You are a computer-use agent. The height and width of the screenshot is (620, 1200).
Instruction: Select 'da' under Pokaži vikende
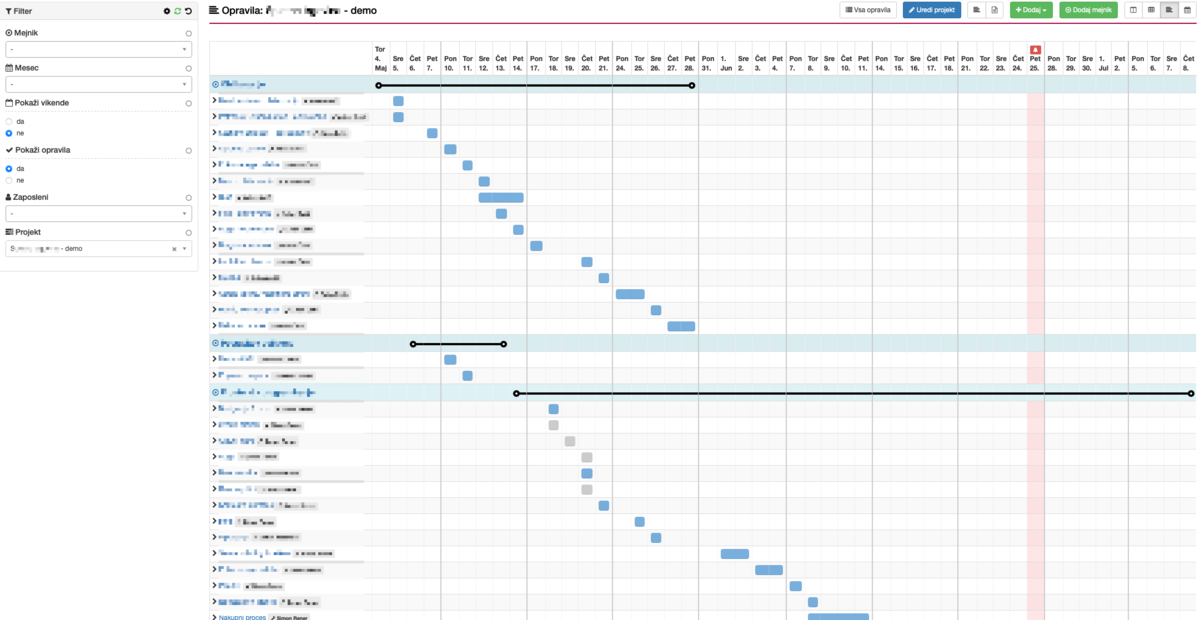click(x=9, y=121)
